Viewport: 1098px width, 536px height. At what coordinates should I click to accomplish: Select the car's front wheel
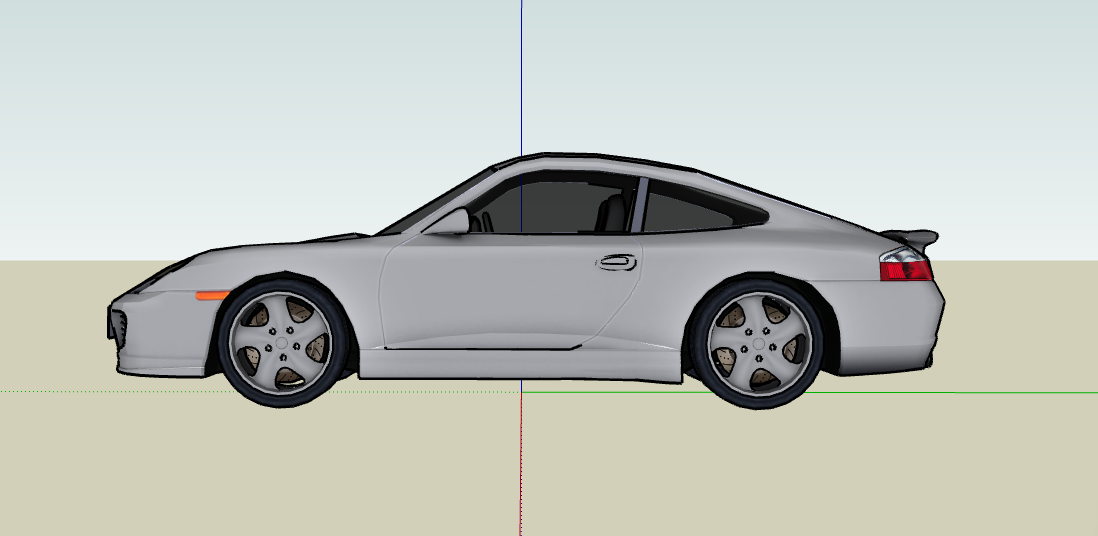pos(282,343)
